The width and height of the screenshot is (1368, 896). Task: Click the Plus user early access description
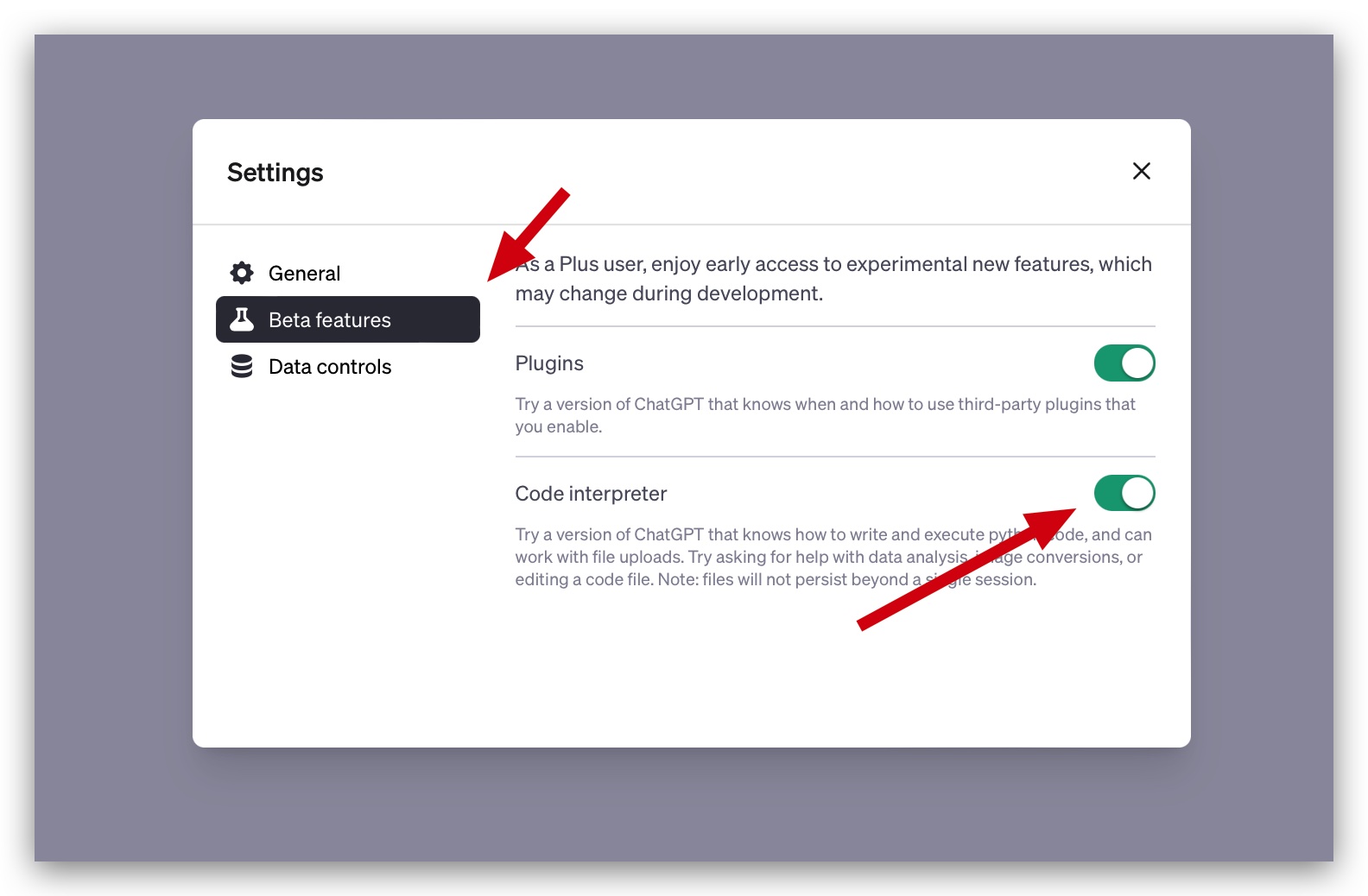click(833, 279)
